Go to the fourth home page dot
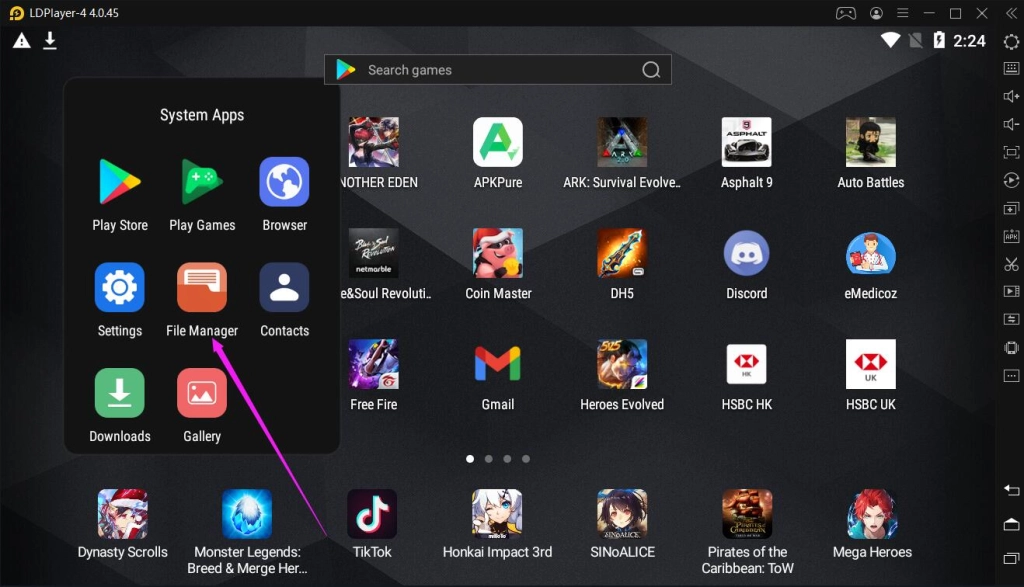The width and height of the screenshot is (1024, 587). pos(526,459)
